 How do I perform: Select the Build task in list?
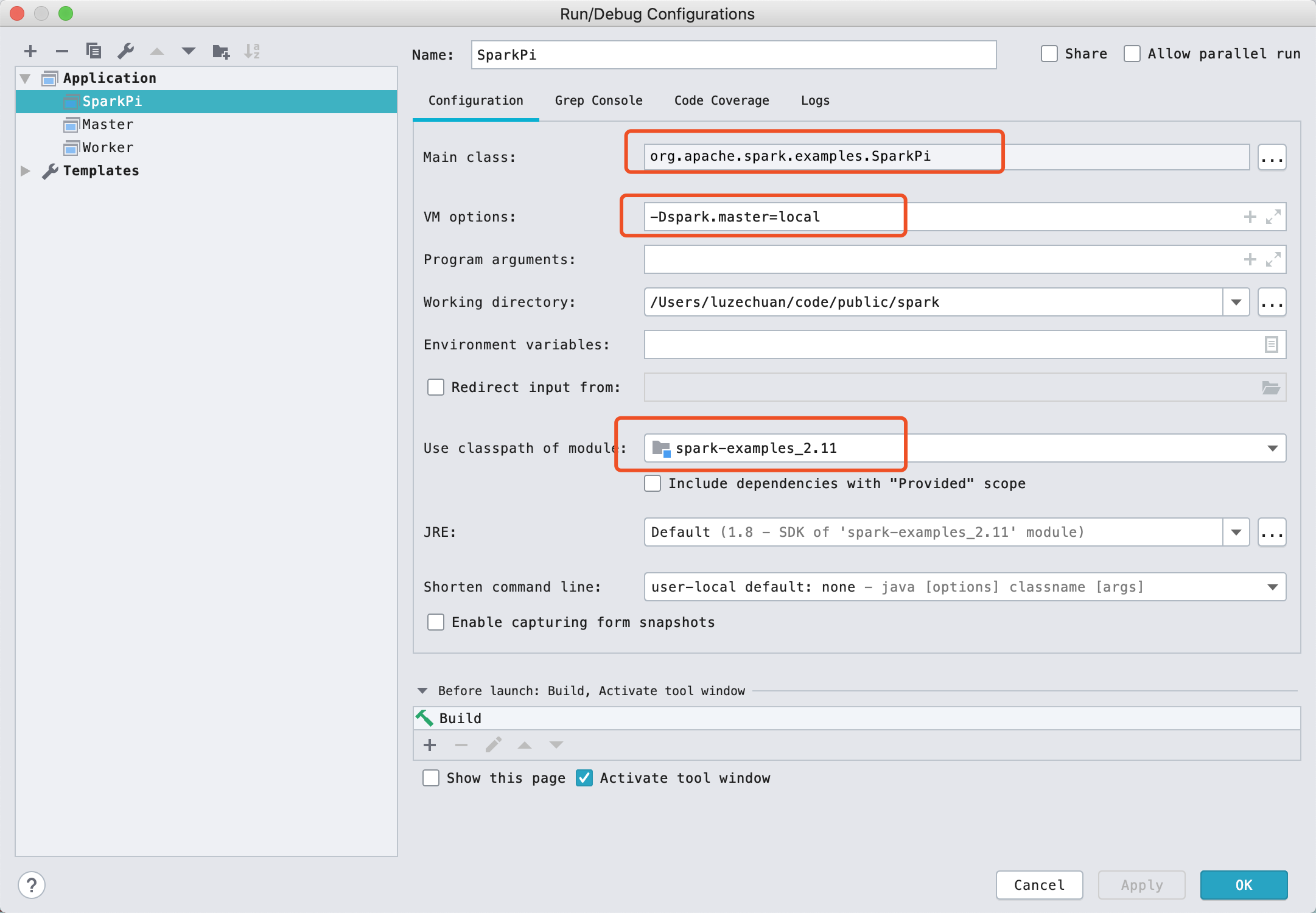tap(856, 718)
